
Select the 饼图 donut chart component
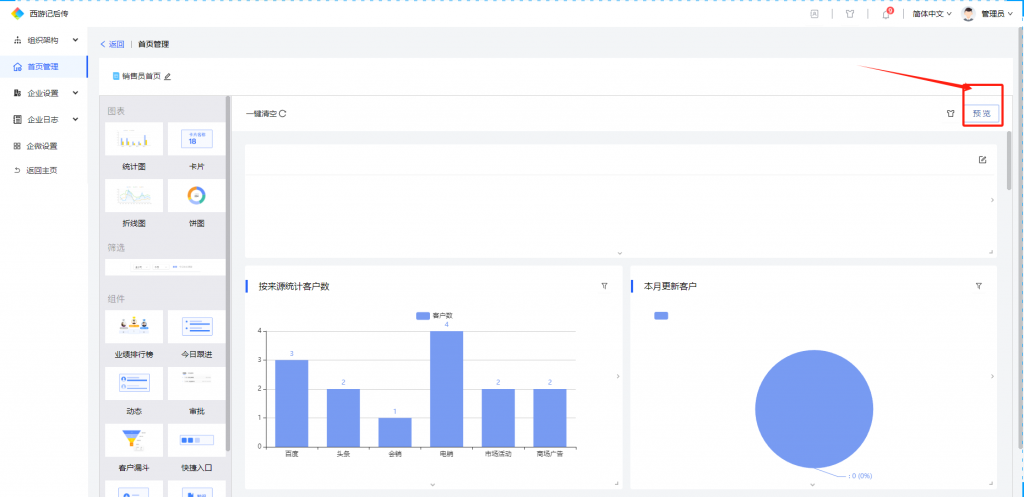tap(197, 195)
